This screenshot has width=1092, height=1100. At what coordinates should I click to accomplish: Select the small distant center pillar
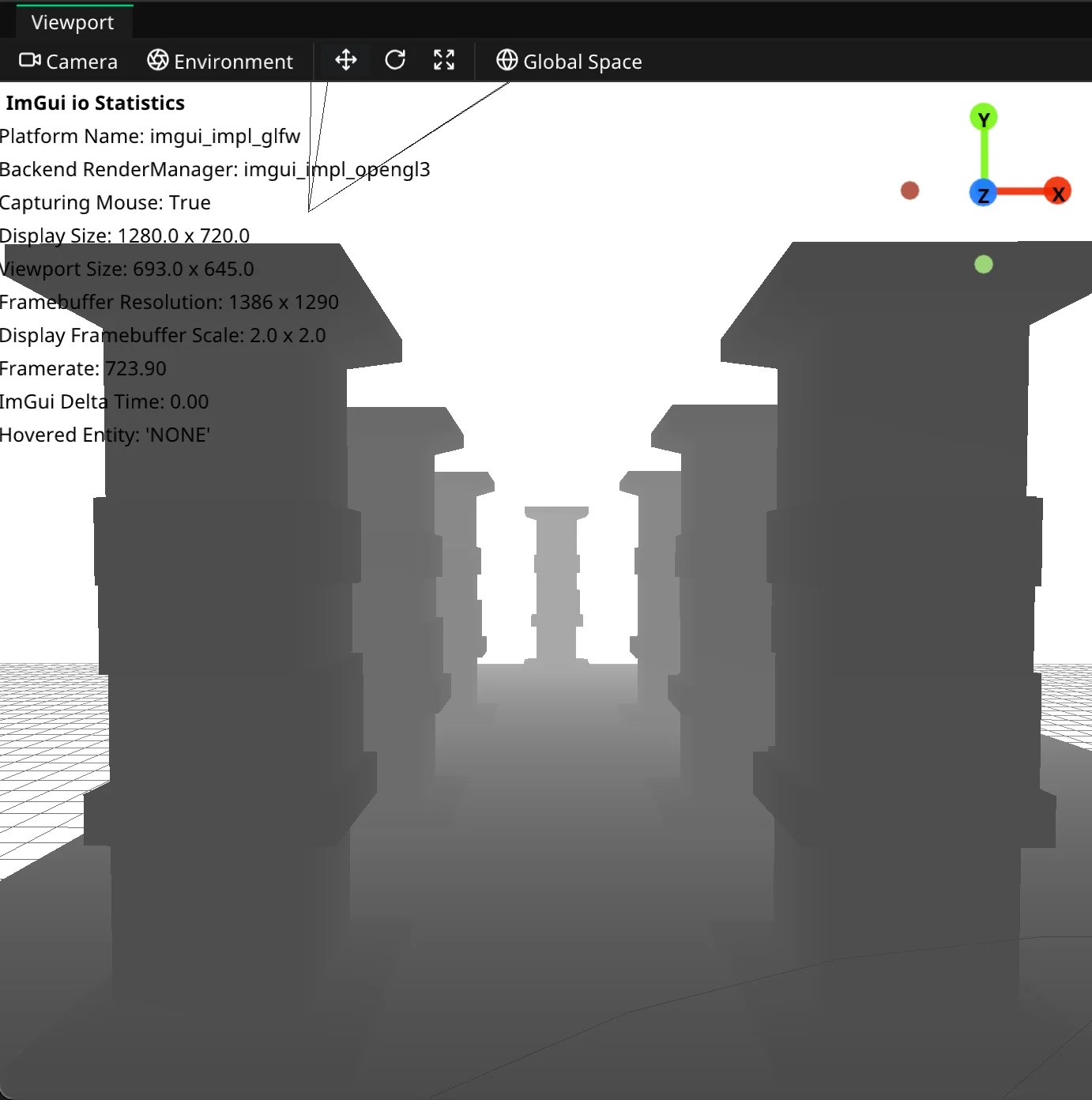[x=556, y=585]
